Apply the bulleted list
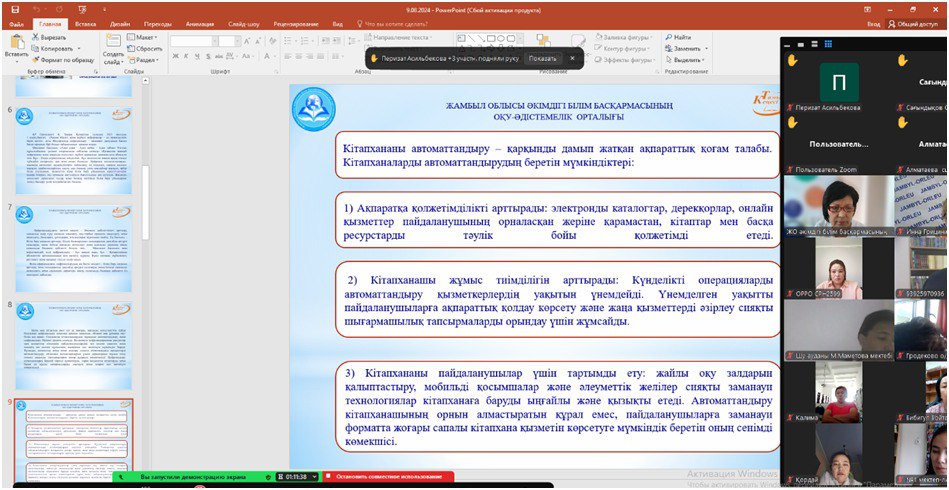Screen dimensions: 949x490 point(289,41)
